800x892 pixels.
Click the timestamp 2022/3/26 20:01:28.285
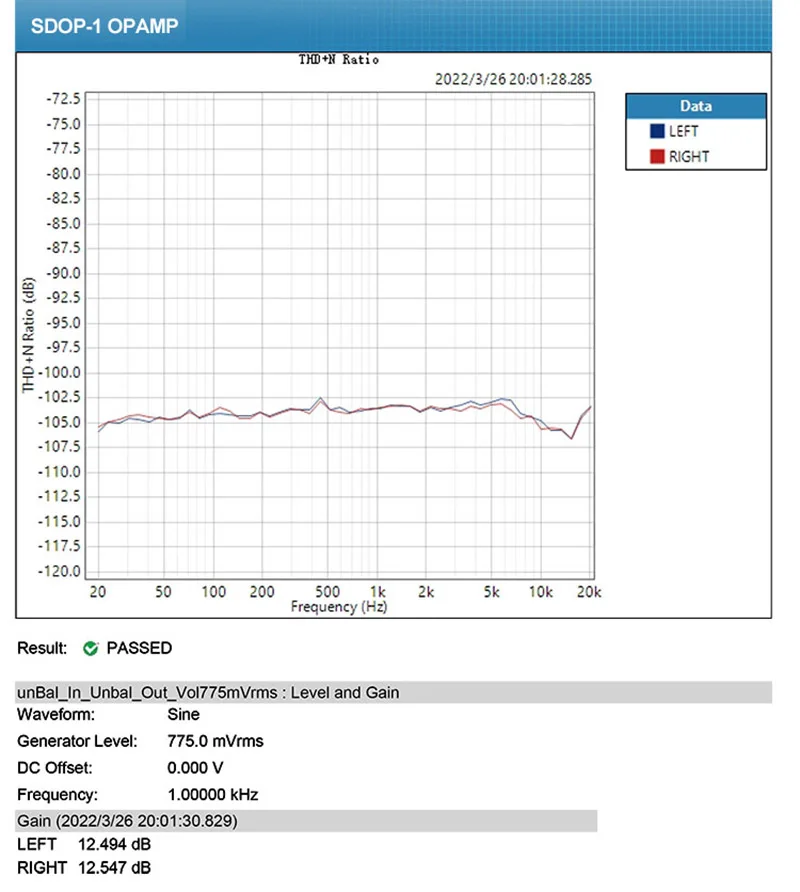click(513, 79)
